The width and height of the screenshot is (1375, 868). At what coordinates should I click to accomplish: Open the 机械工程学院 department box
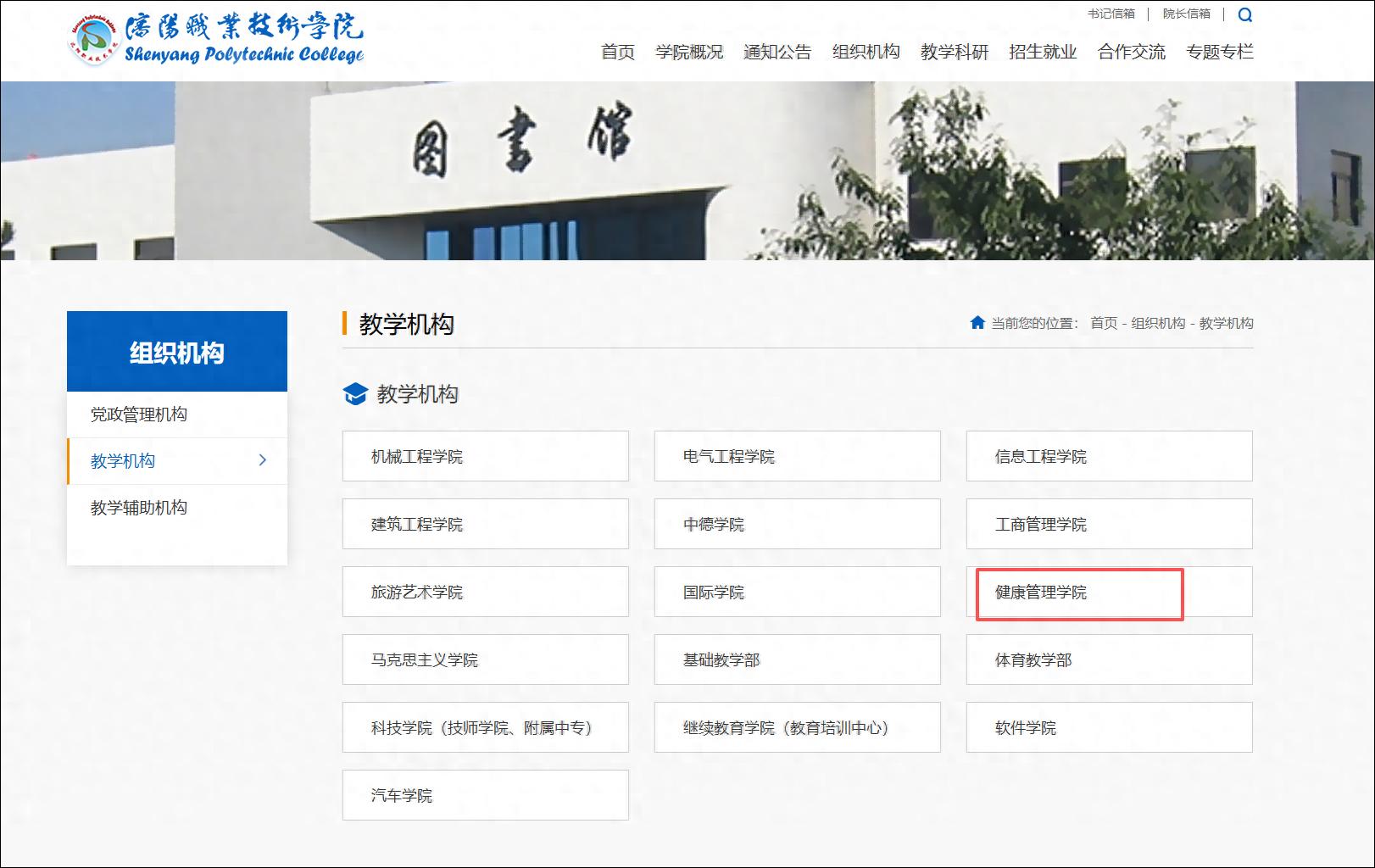(x=485, y=456)
